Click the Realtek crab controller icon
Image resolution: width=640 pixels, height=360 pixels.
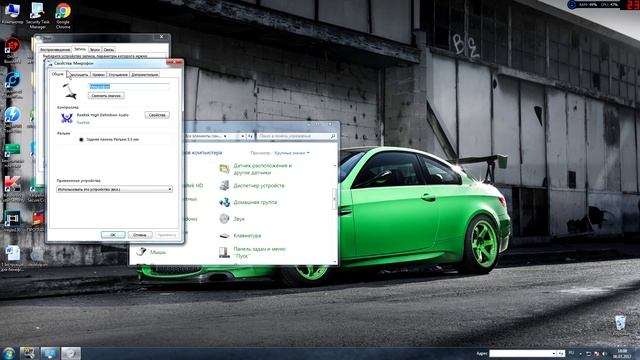pos(67,118)
